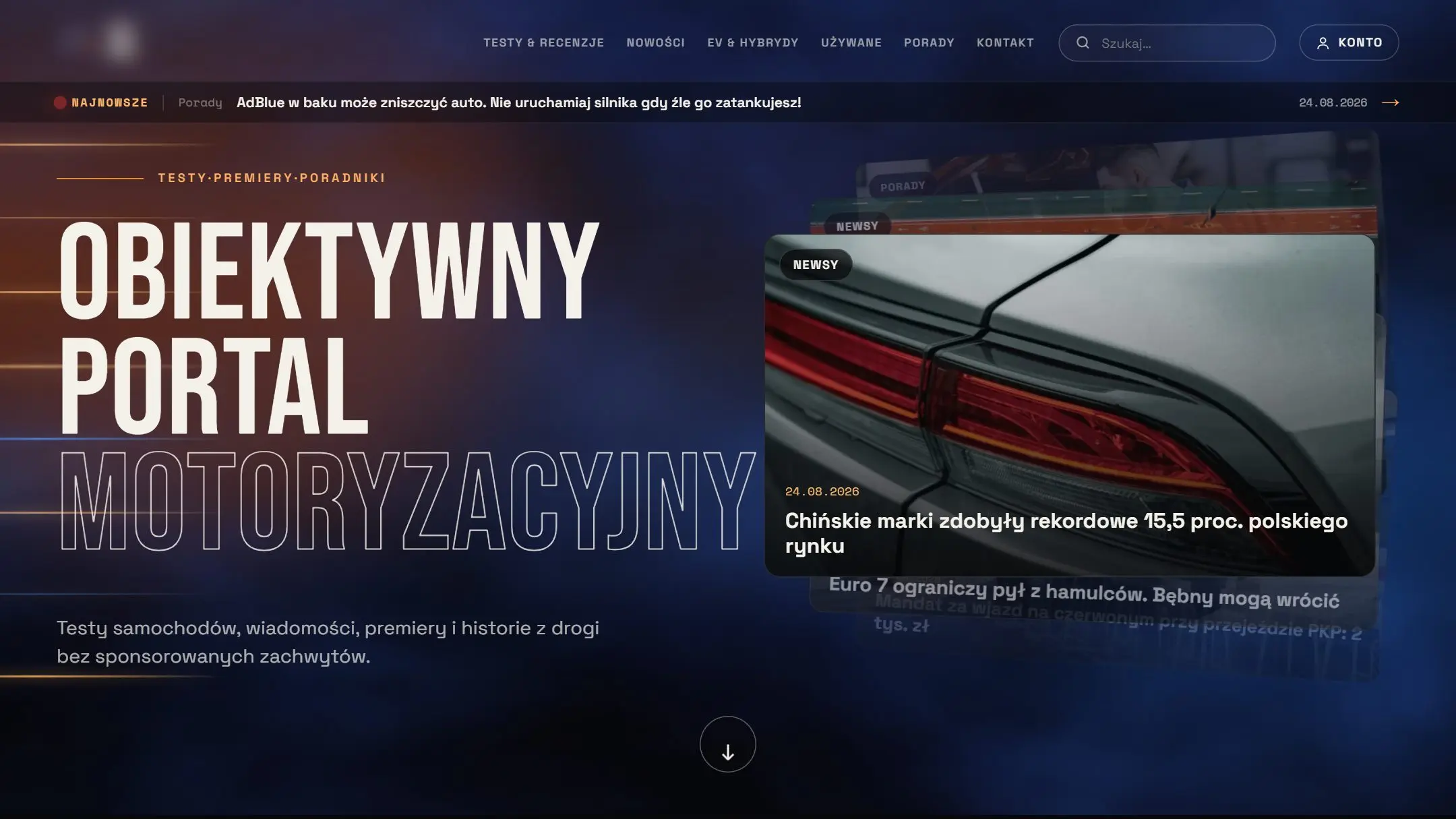Click the user profile icon beside Konto

point(1323,43)
